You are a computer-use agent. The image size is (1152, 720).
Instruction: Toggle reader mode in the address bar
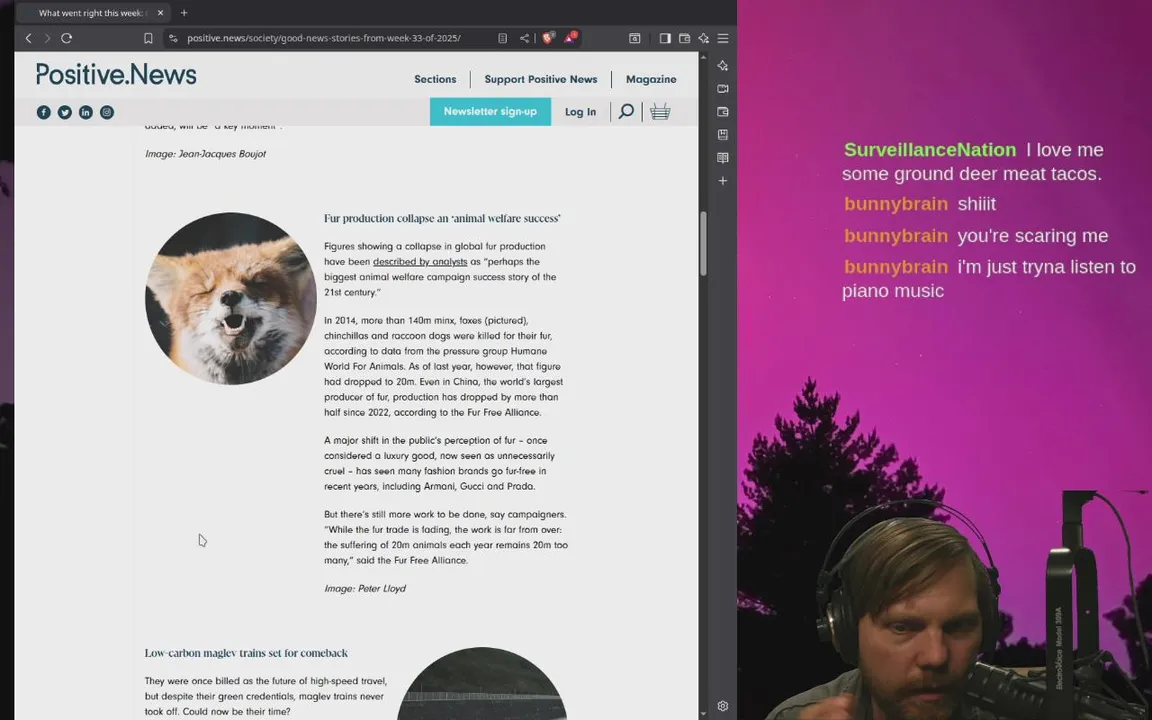503,38
